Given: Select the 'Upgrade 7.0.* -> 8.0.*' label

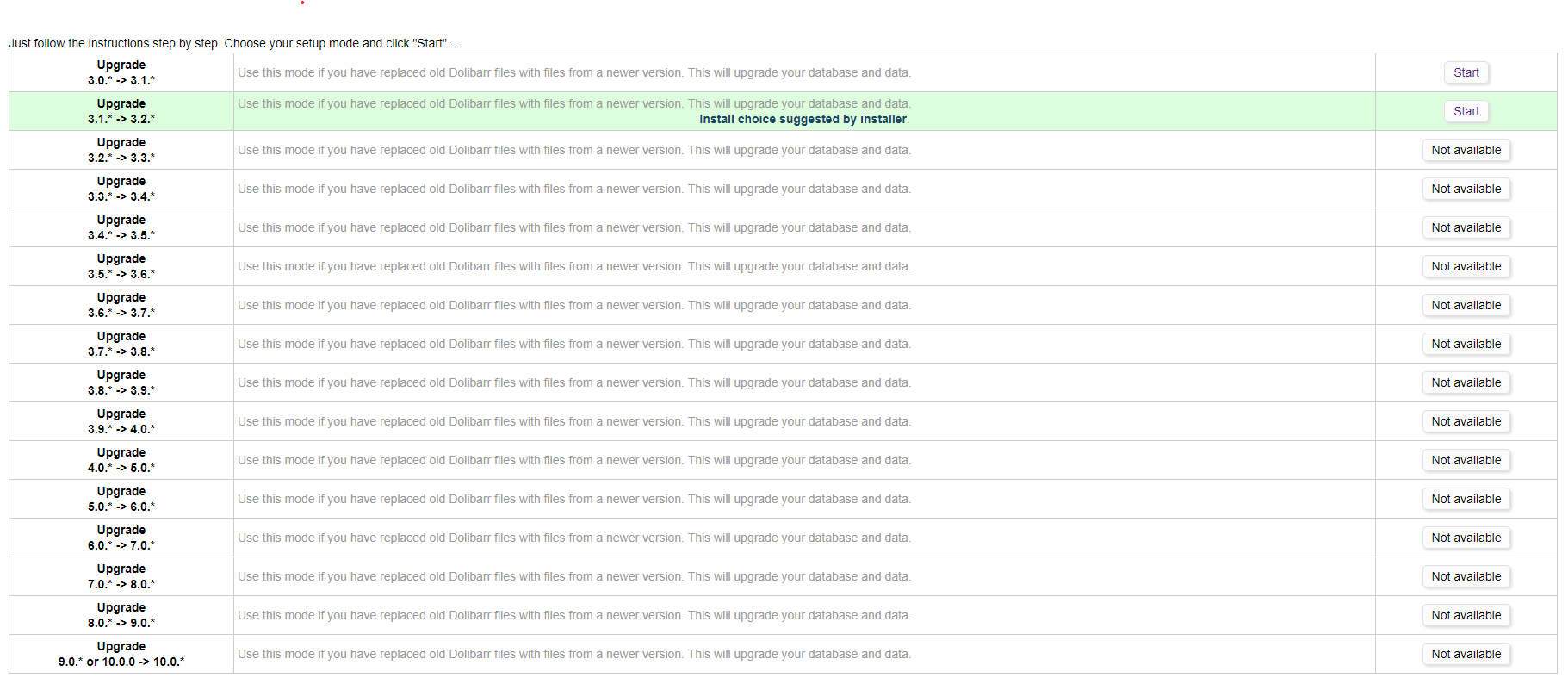Looking at the screenshot, I should pos(121,576).
